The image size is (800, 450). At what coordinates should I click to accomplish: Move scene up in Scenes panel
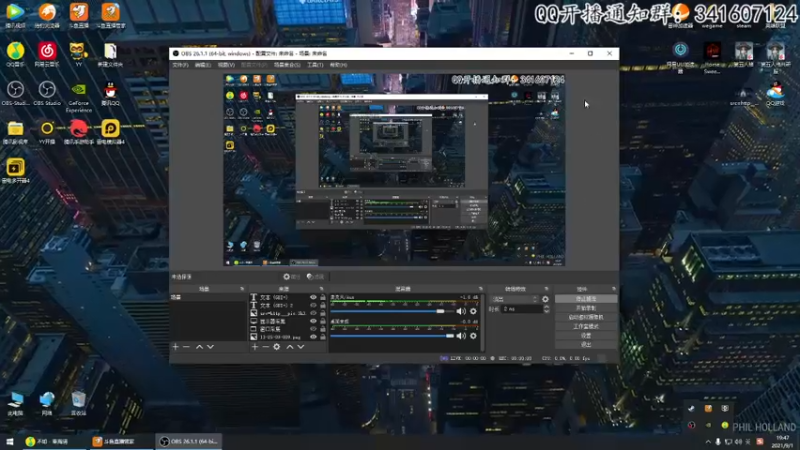pyautogui.click(x=199, y=347)
